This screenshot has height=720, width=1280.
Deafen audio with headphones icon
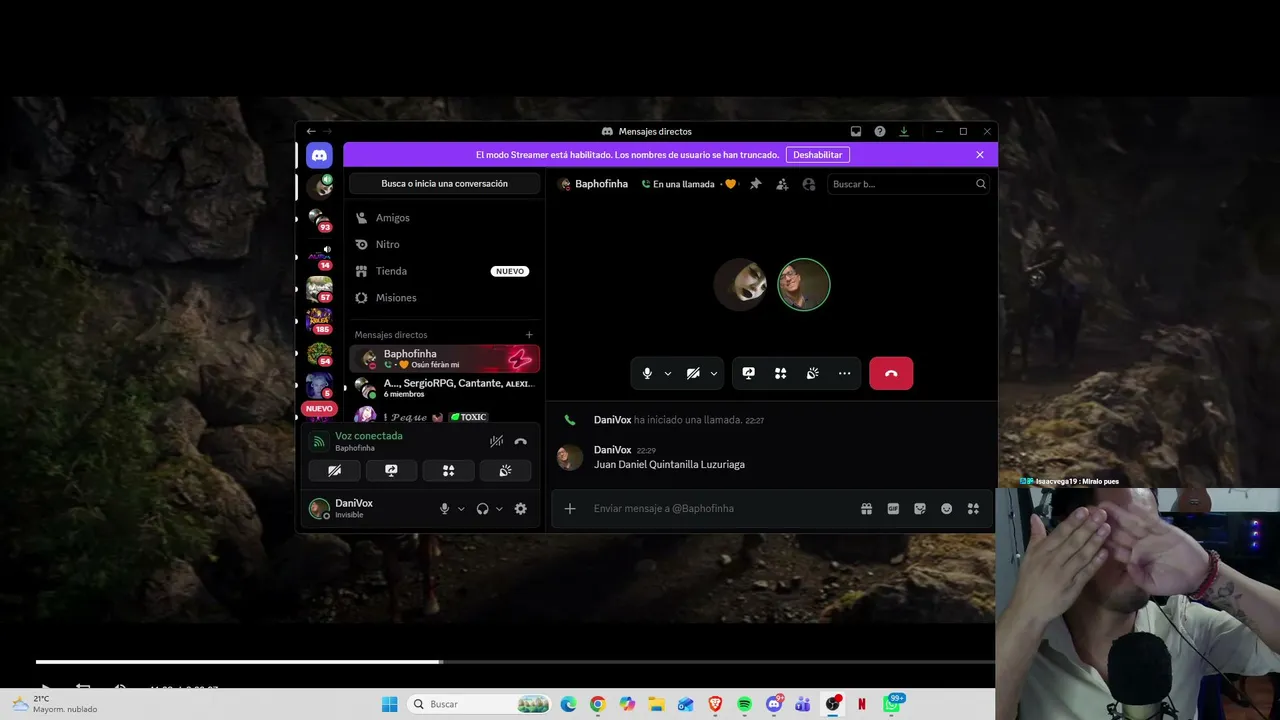[483, 509]
